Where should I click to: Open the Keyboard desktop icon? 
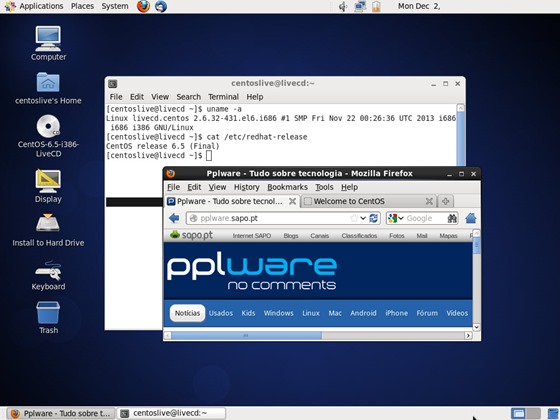click(48, 270)
